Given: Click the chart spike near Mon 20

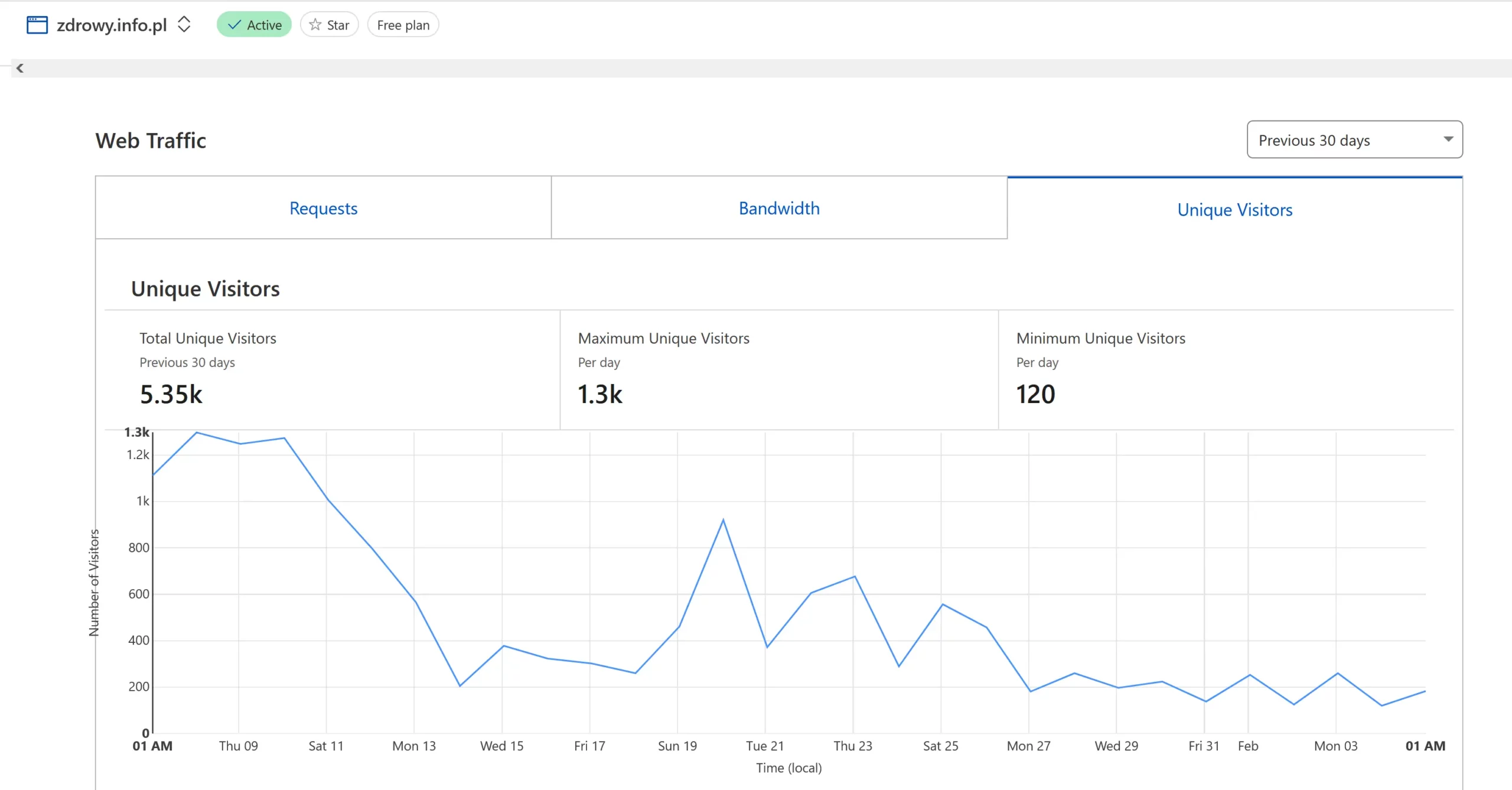Looking at the screenshot, I should (x=723, y=521).
